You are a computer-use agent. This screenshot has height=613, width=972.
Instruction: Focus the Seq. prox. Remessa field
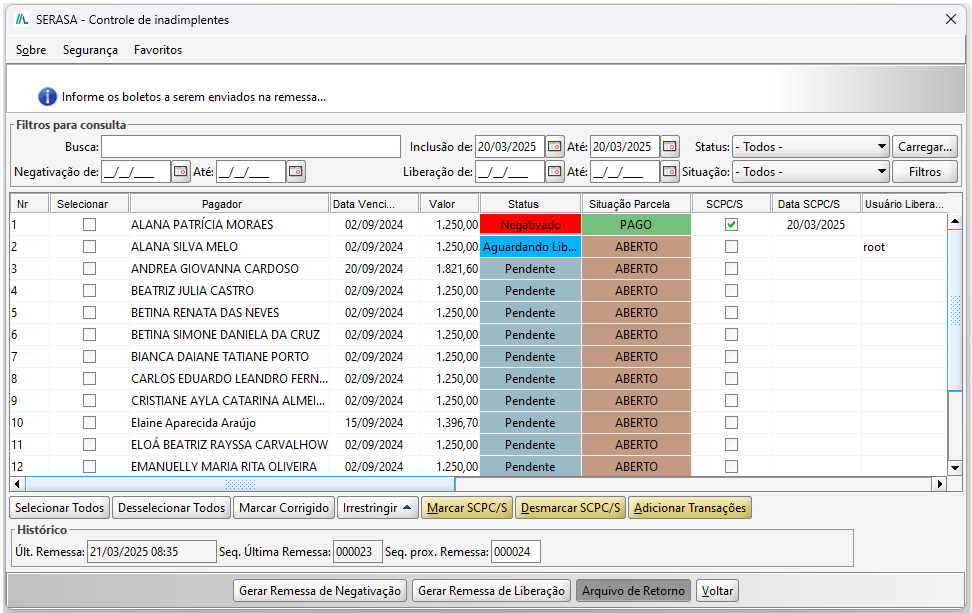coord(516,552)
